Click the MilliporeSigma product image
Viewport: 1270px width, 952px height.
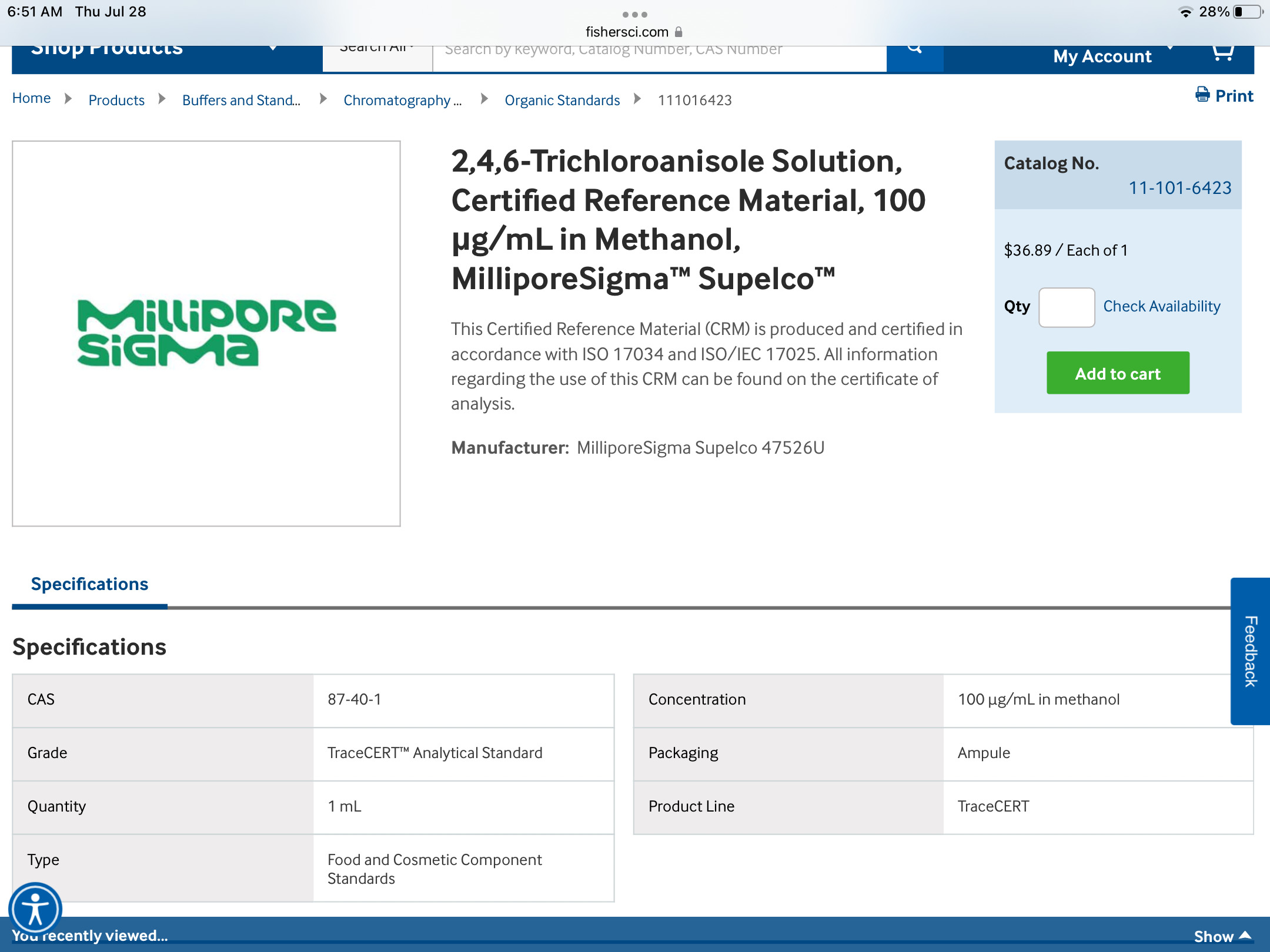coord(206,333)
